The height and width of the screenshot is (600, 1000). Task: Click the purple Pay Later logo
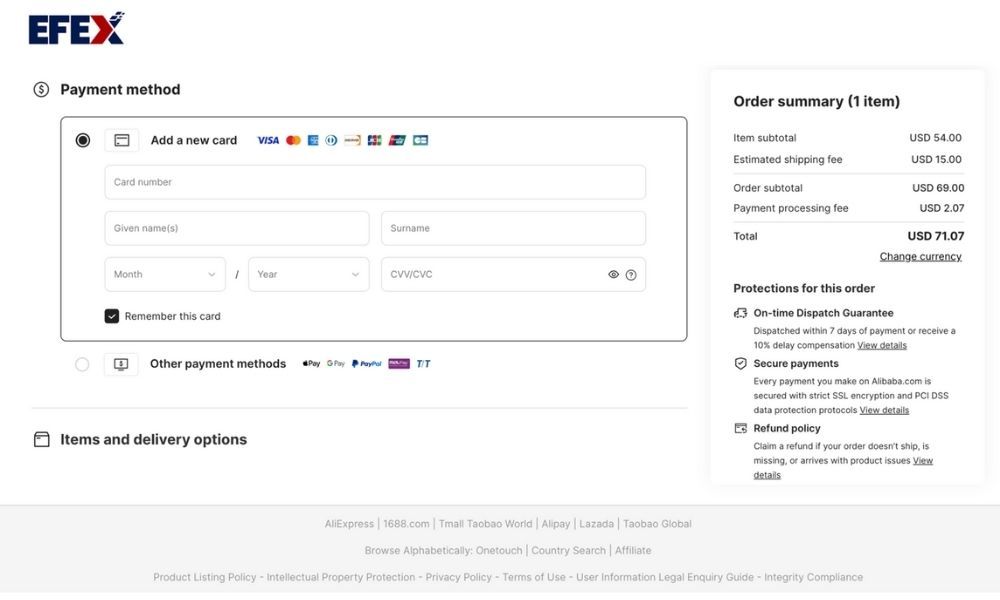pos(399,363)
